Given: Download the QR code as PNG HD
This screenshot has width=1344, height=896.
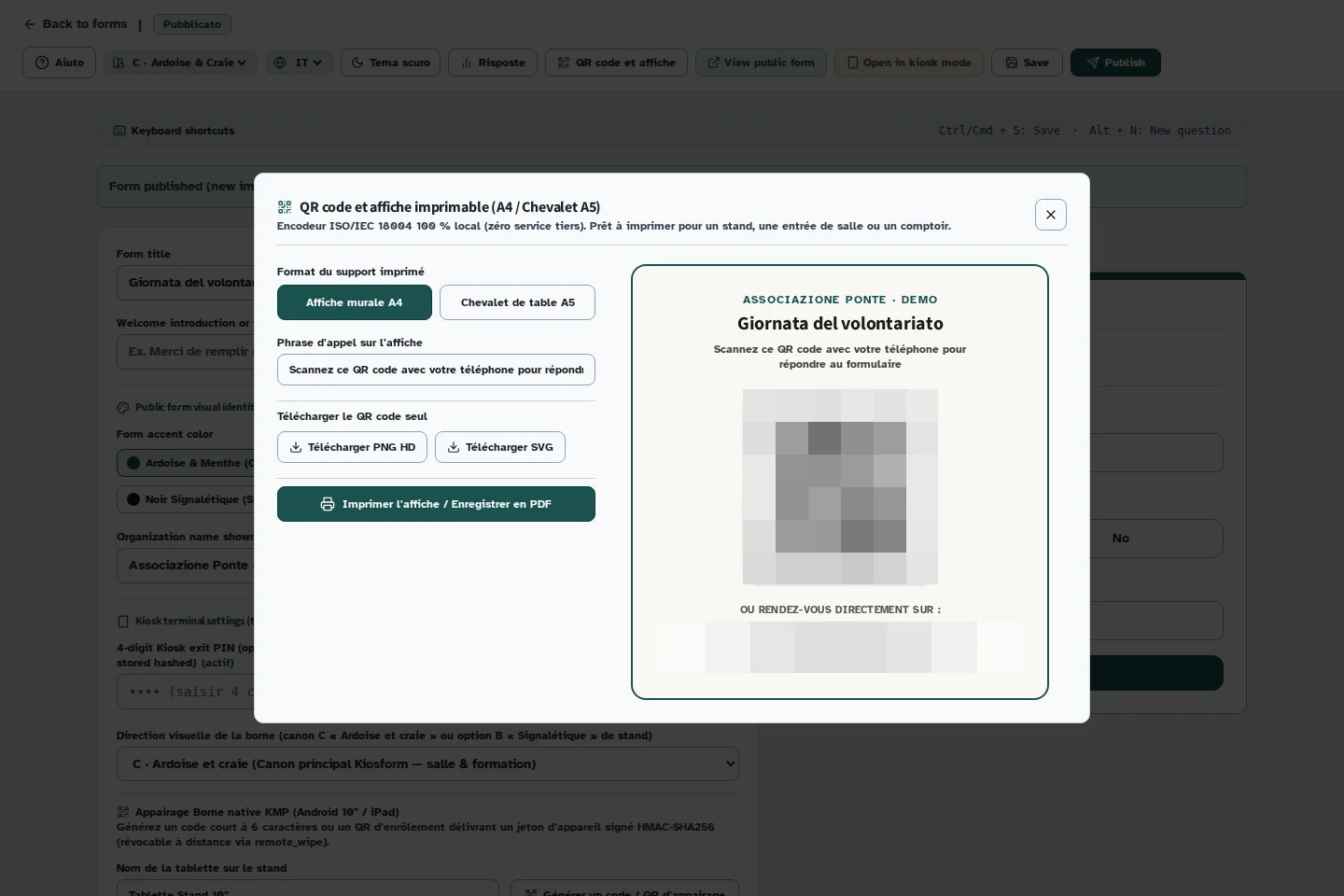Looking at the screenshot, I should tap(352, 447).
